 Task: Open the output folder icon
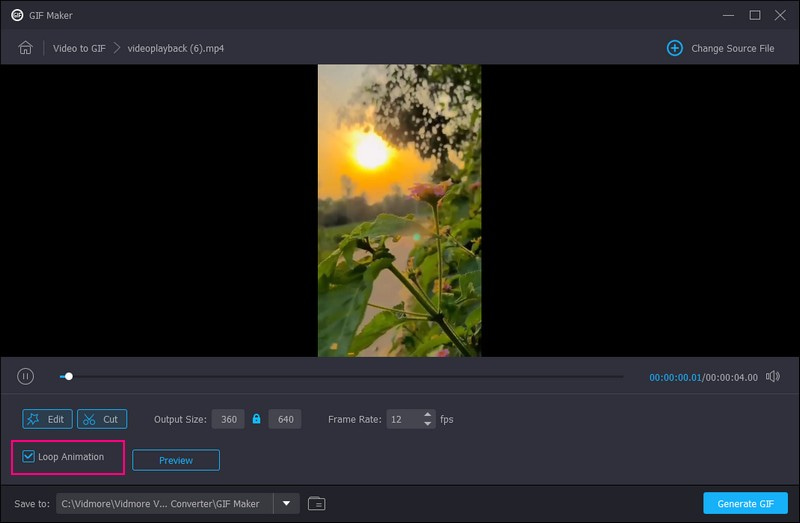point(317,503)
